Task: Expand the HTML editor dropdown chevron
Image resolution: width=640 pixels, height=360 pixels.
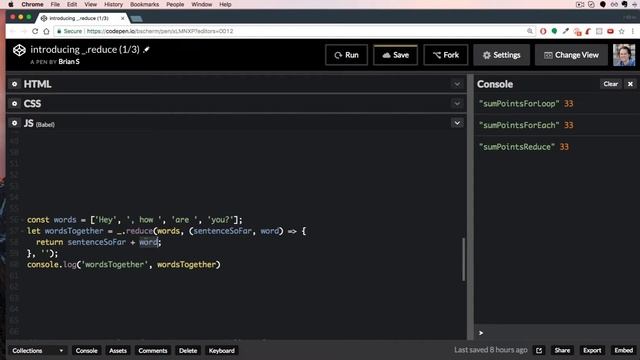Action: click(x=457, y=84)
